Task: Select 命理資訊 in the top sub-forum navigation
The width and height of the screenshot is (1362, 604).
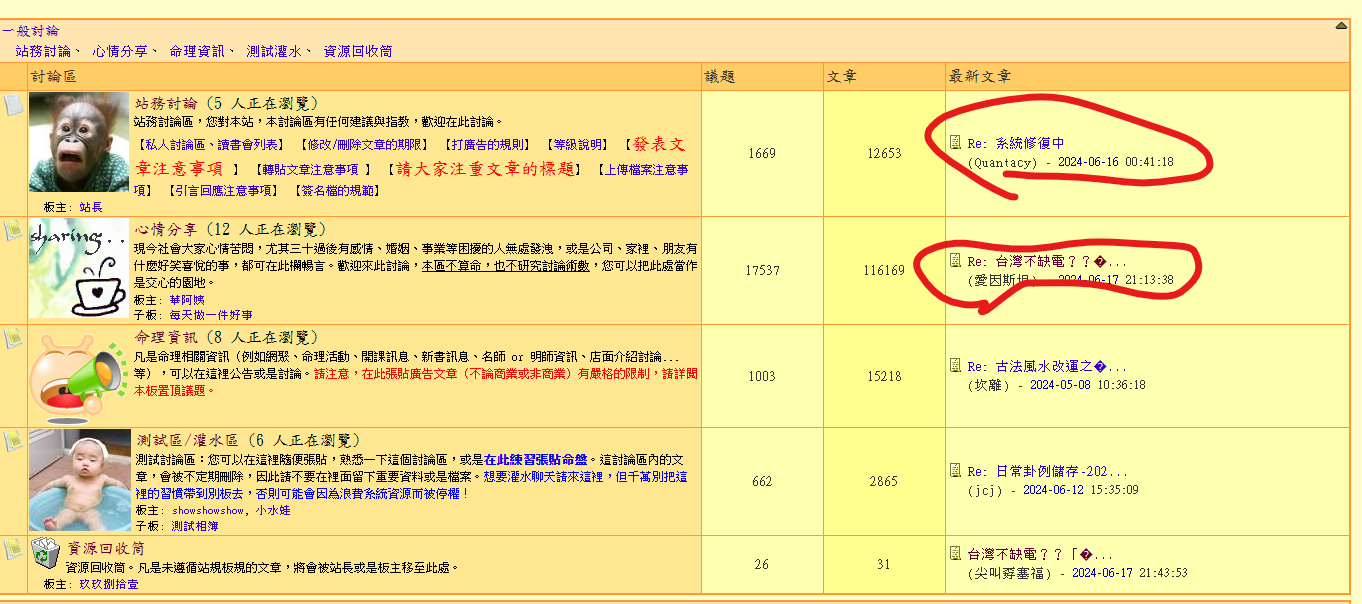Action: point(196,51)
